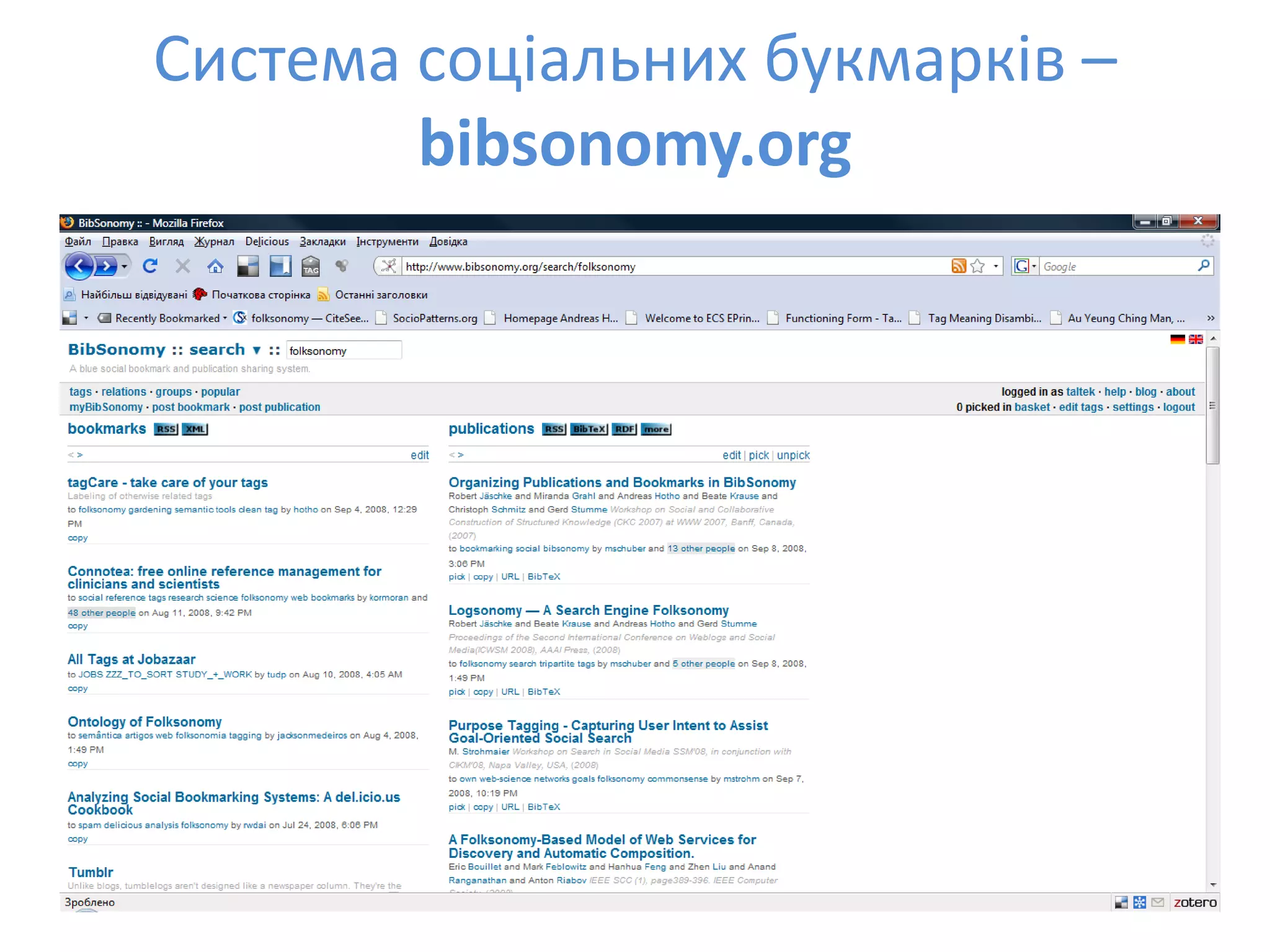
Task: Open the 'Останні заголовки' feed bookmark
Action: pyautogui.click(x=373, y=295)
